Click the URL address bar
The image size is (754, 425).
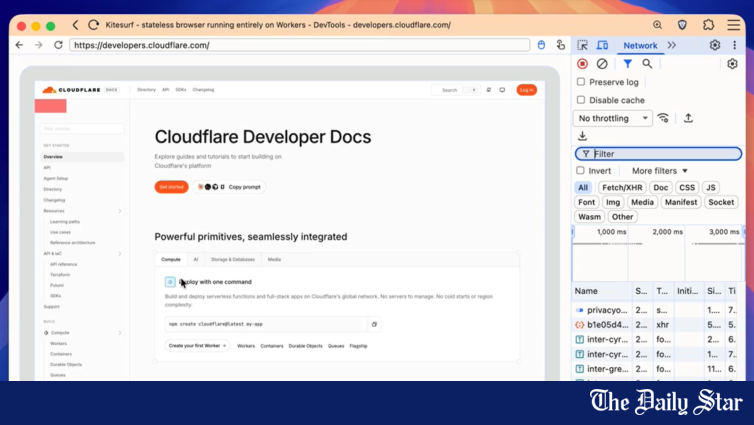(x=299, y=45)
